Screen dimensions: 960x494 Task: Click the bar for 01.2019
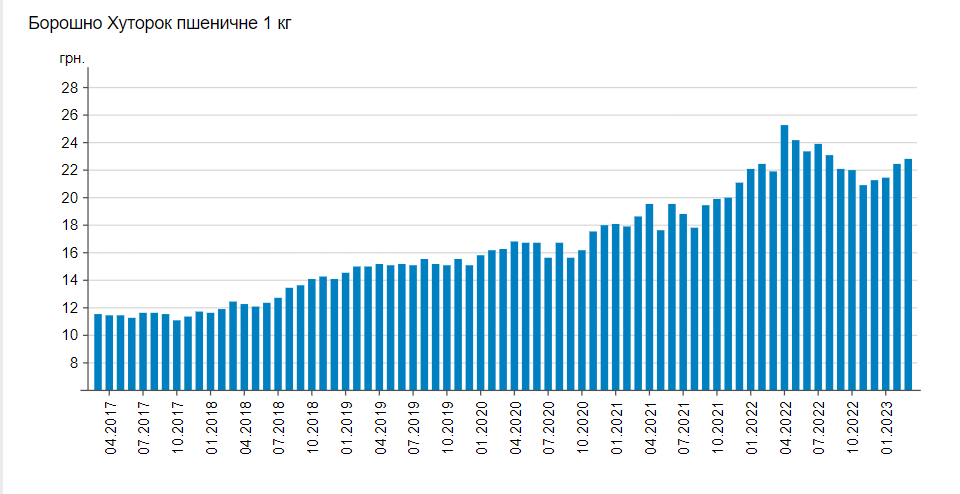pos(346,331)
